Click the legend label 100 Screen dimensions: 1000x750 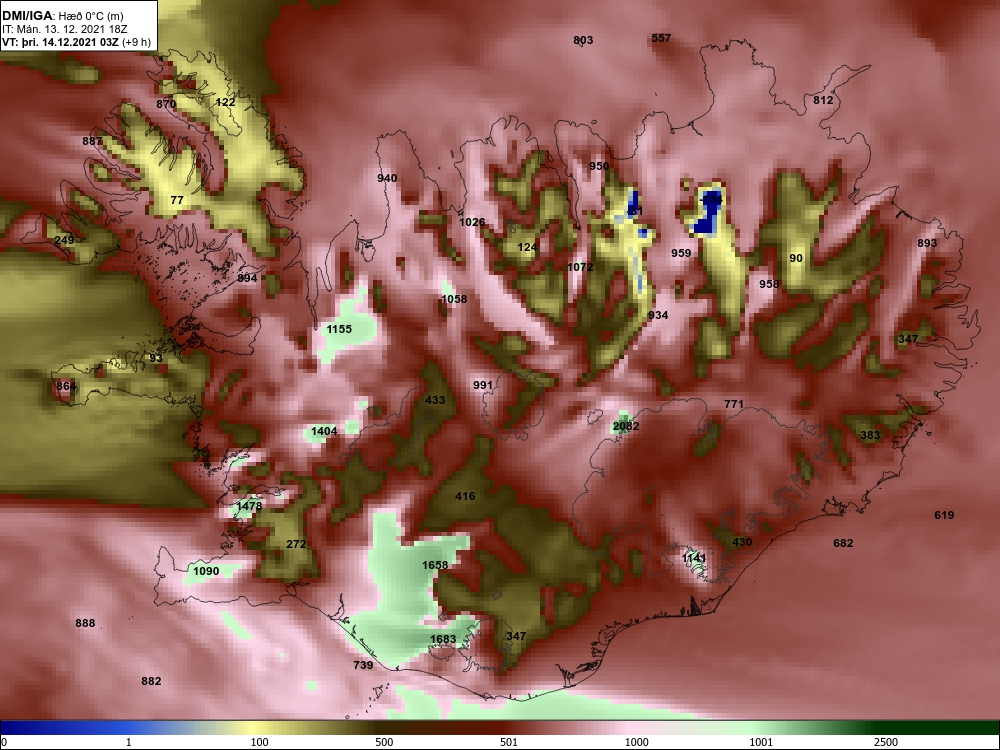(259, 742)
